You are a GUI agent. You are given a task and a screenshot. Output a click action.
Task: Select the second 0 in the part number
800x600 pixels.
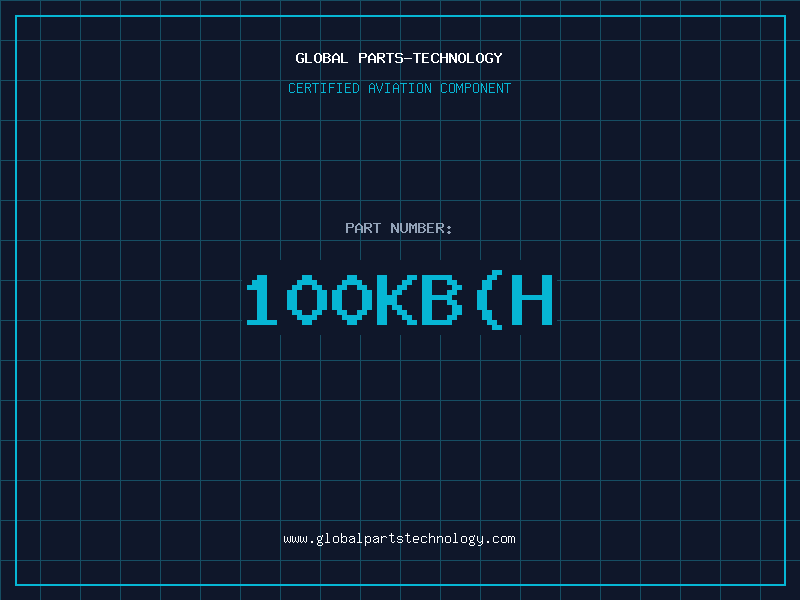[350, 300]
